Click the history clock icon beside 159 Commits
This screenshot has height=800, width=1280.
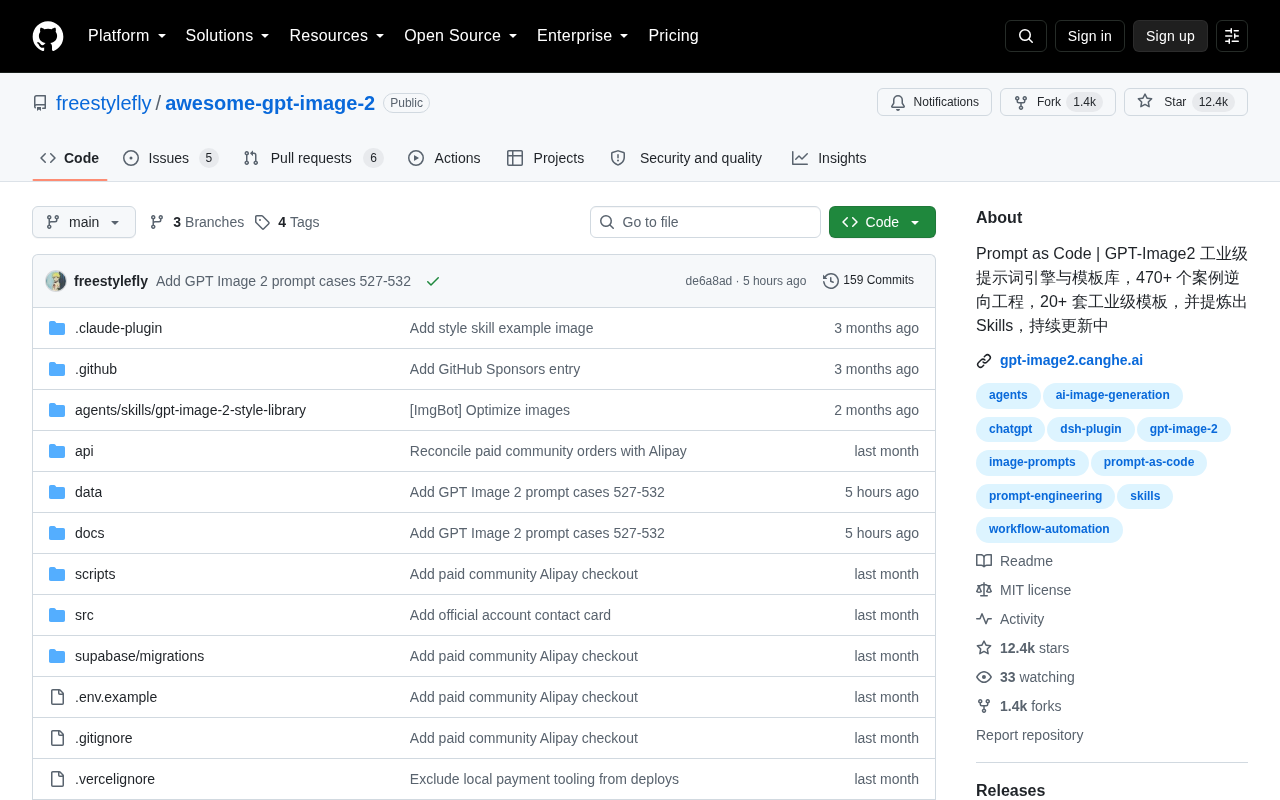point(831,281)
